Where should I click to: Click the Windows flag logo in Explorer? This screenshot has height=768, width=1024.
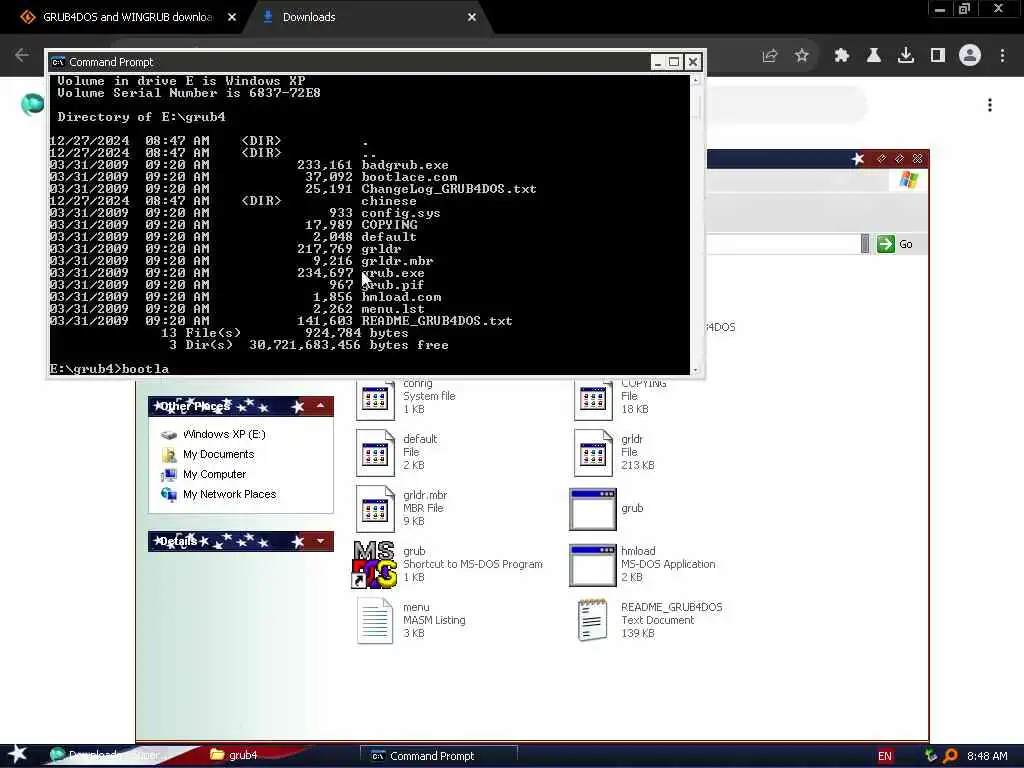click(x=908, y=180)
